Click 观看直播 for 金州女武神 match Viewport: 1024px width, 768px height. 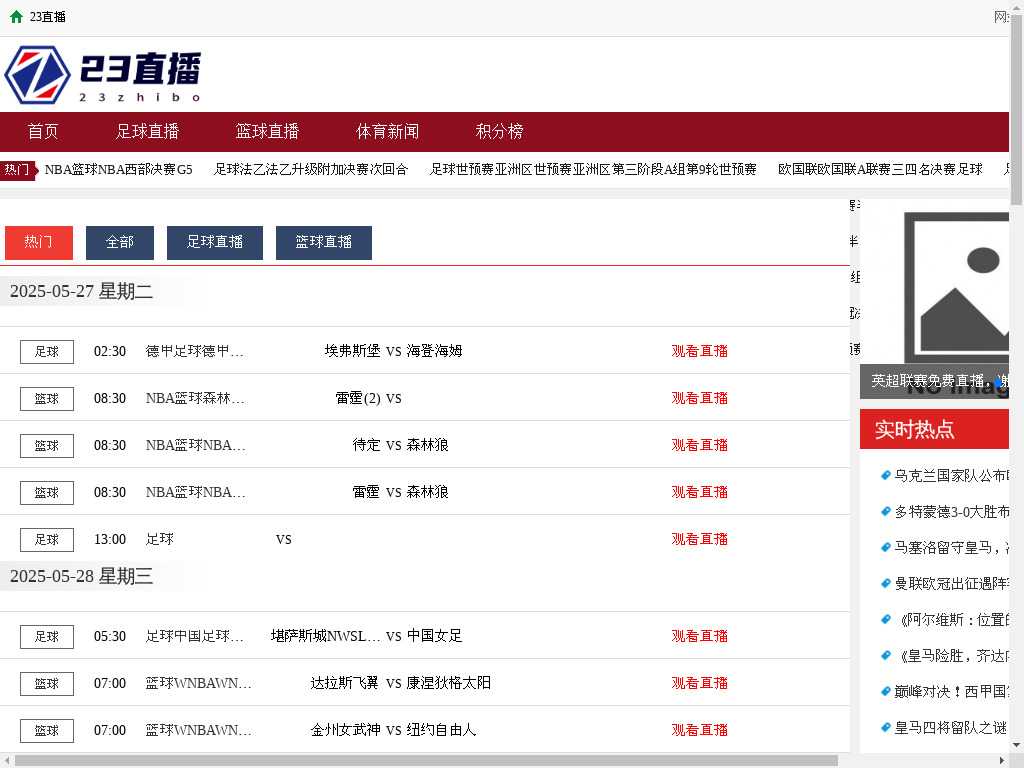699,729
